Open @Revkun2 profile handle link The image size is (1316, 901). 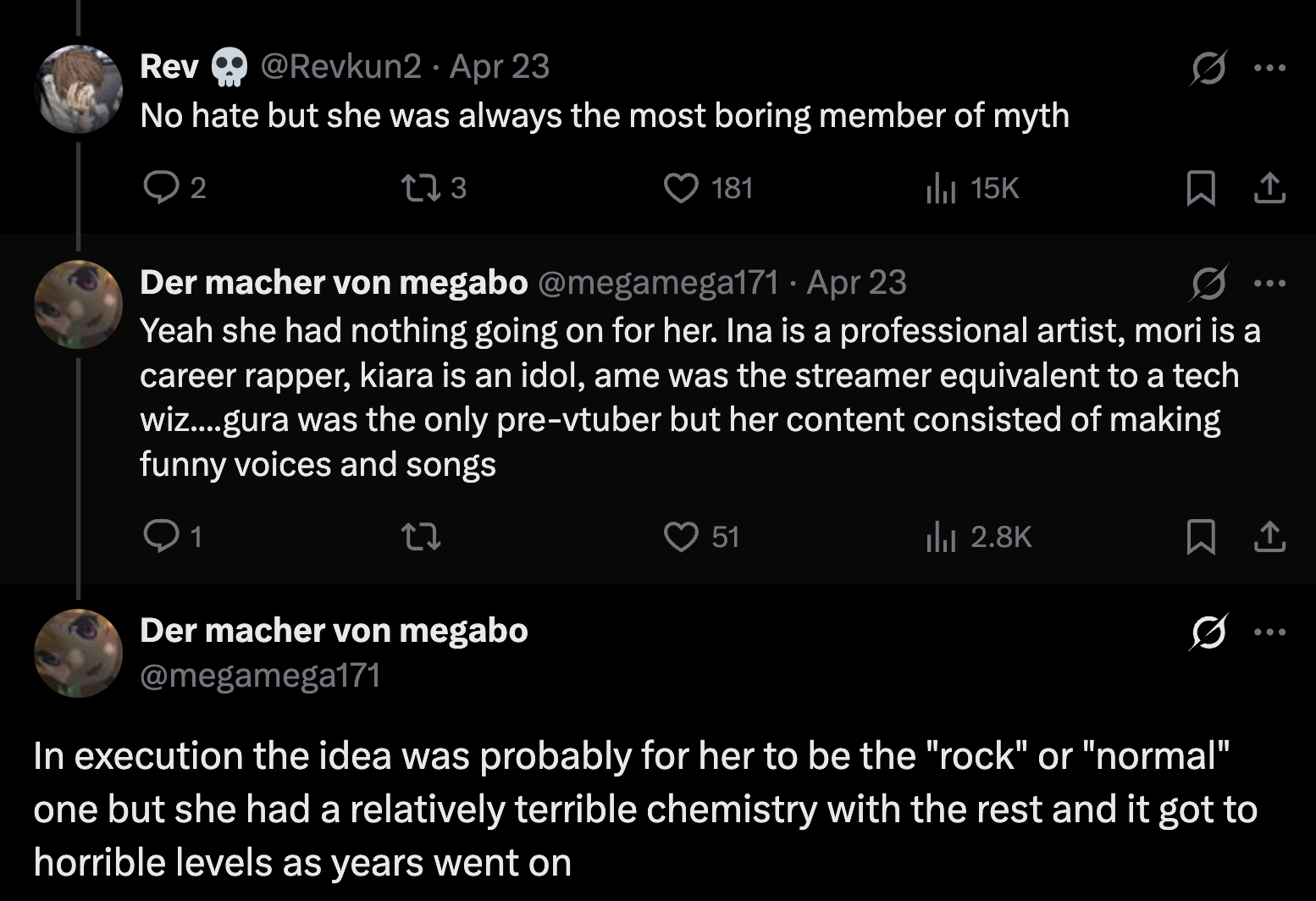tap(340, 66)
